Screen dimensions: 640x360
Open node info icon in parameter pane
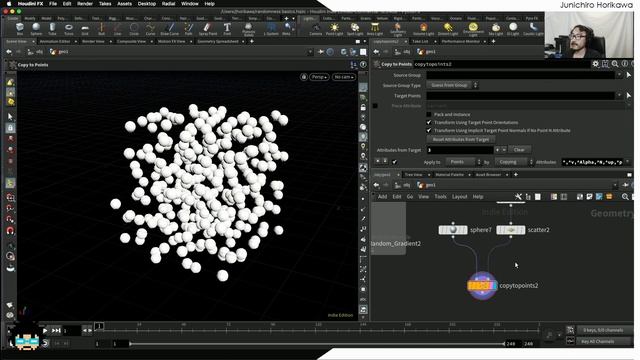[x=624, y=64]
